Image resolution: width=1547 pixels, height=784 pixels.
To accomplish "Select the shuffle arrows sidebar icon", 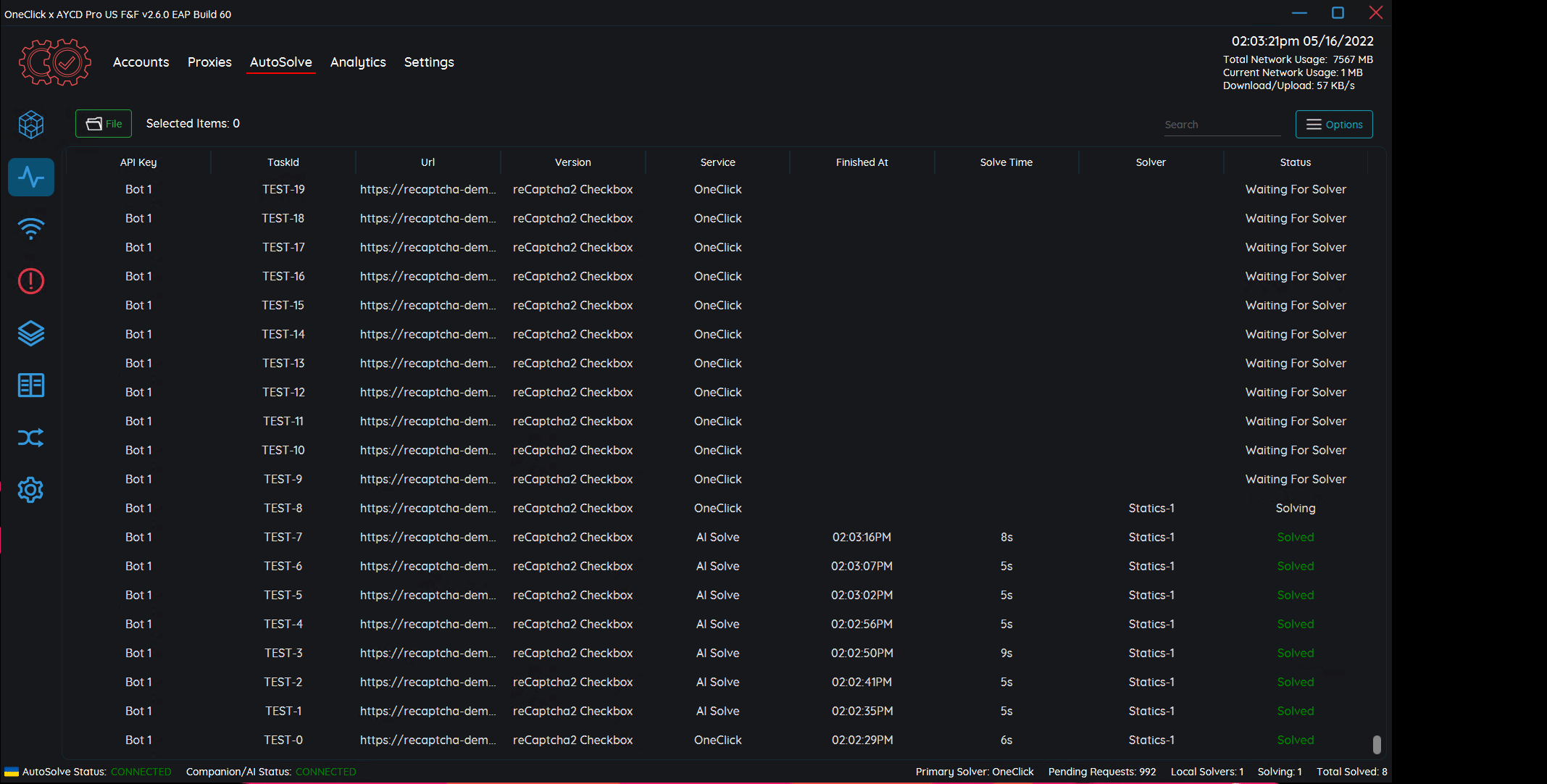I will (x=31, y=438).
